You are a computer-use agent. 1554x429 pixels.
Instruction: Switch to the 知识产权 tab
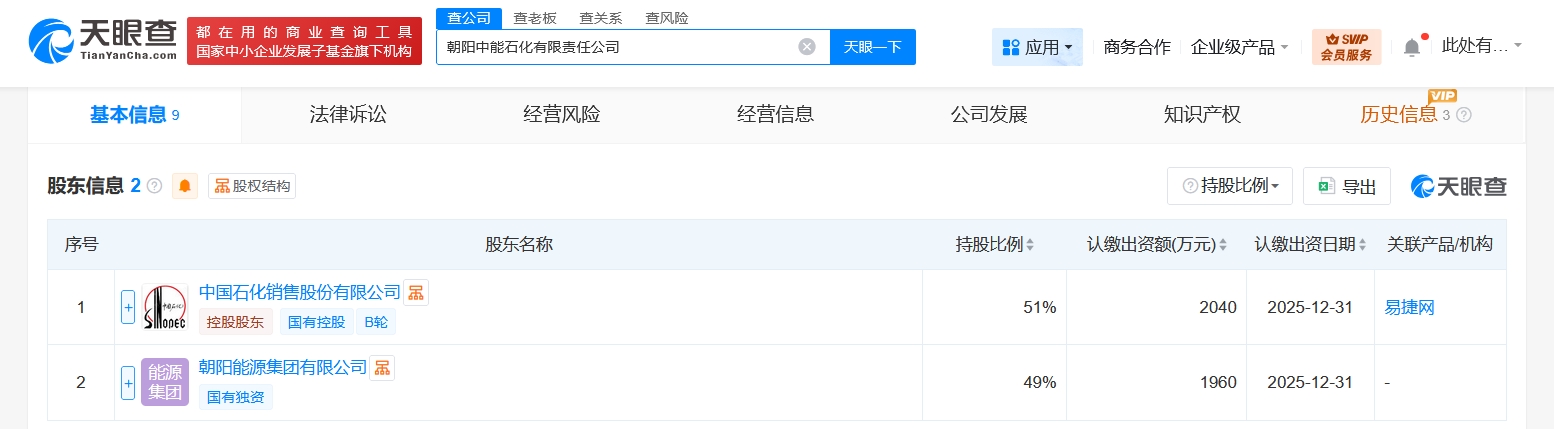coord(1202,114)
